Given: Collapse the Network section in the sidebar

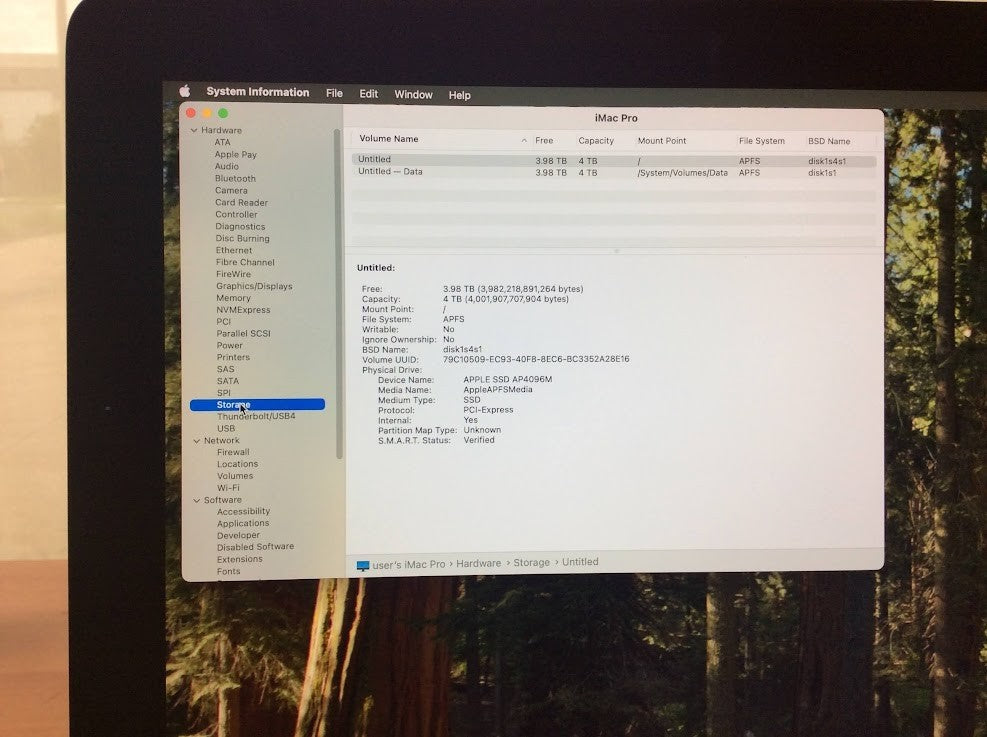Looking at the screenshot, I should coord(195,440).
